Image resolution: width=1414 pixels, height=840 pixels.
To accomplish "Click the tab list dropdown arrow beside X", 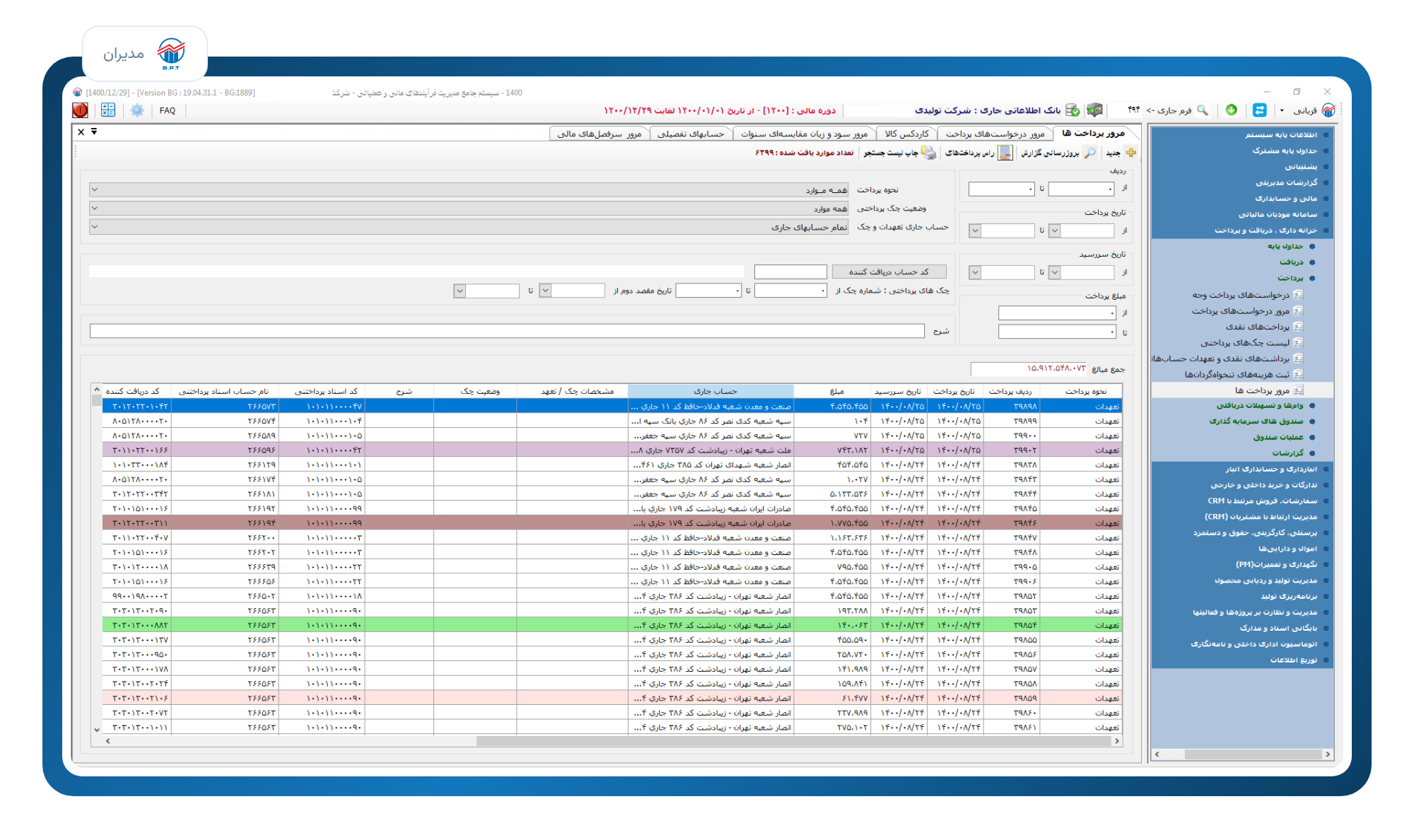I will pyautogui.click(x=94, y=132).
